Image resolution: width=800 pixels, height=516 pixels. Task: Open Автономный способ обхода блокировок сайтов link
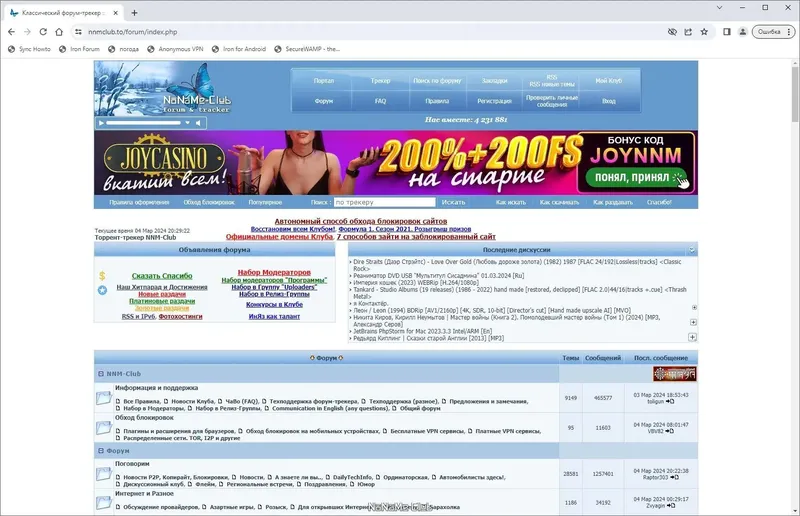[361, 222]
